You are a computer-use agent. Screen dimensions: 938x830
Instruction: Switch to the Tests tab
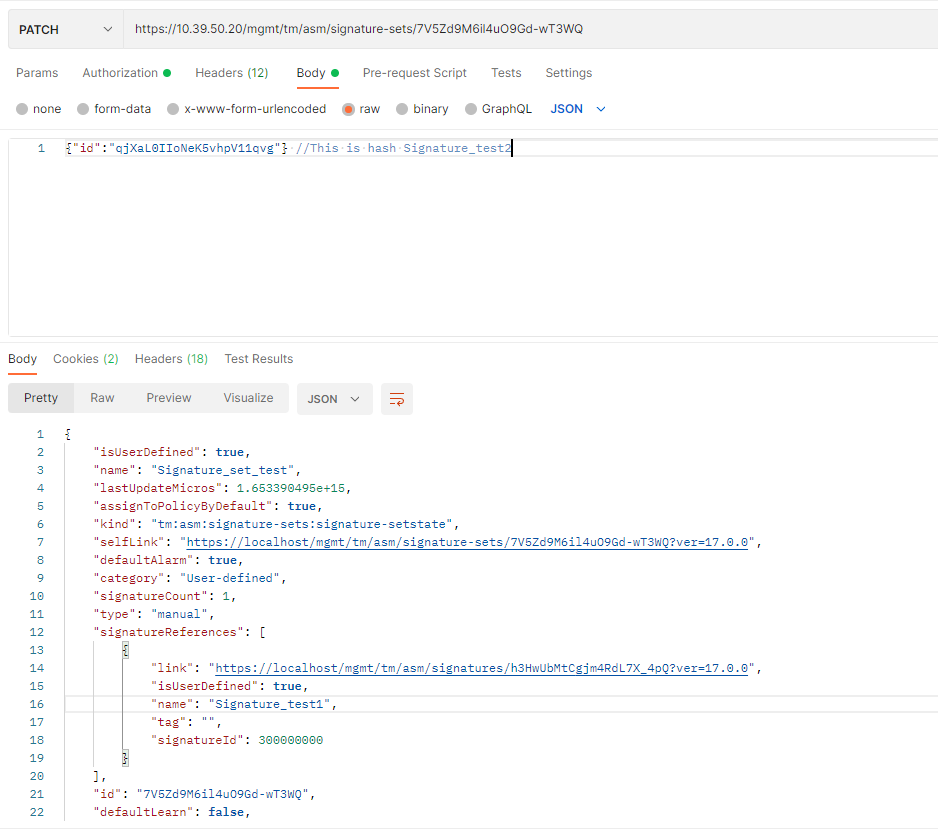pos(506,73)
